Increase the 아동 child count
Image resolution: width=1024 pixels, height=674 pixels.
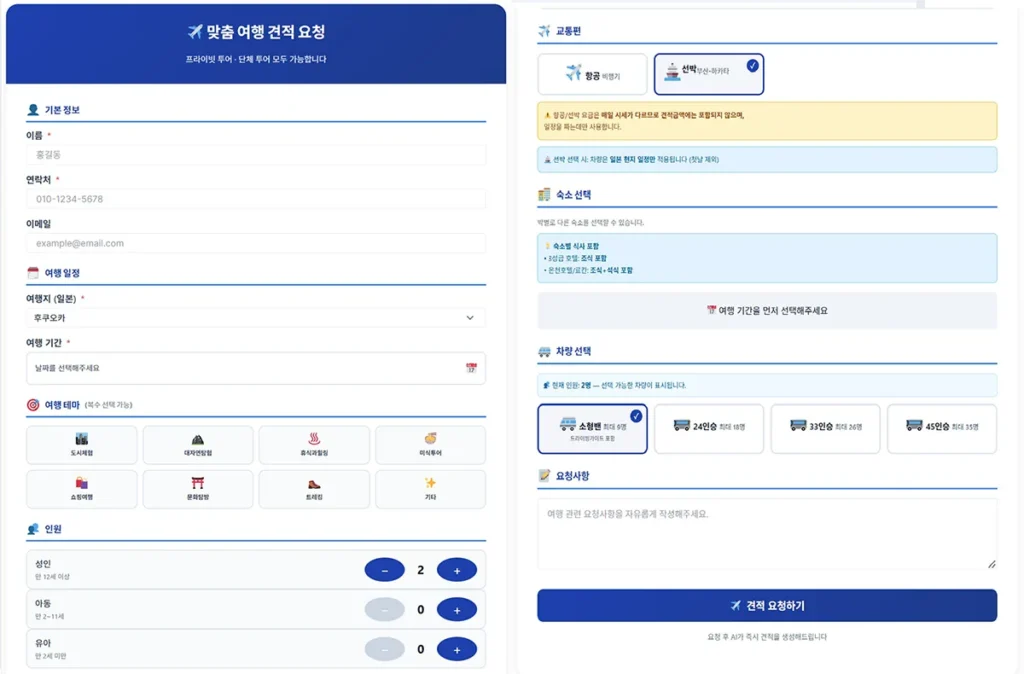pos(456,610)
